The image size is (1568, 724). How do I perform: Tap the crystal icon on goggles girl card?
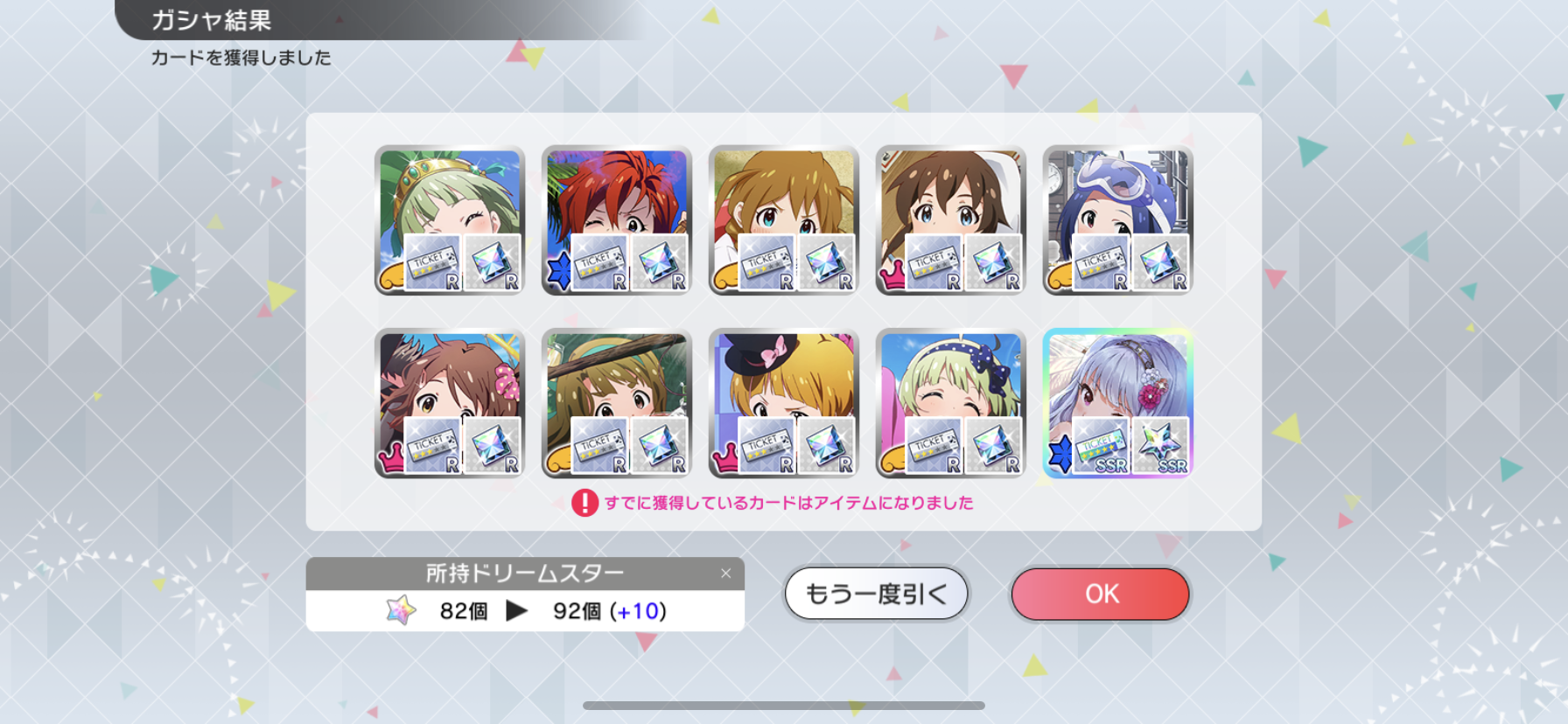point(1161,262)
